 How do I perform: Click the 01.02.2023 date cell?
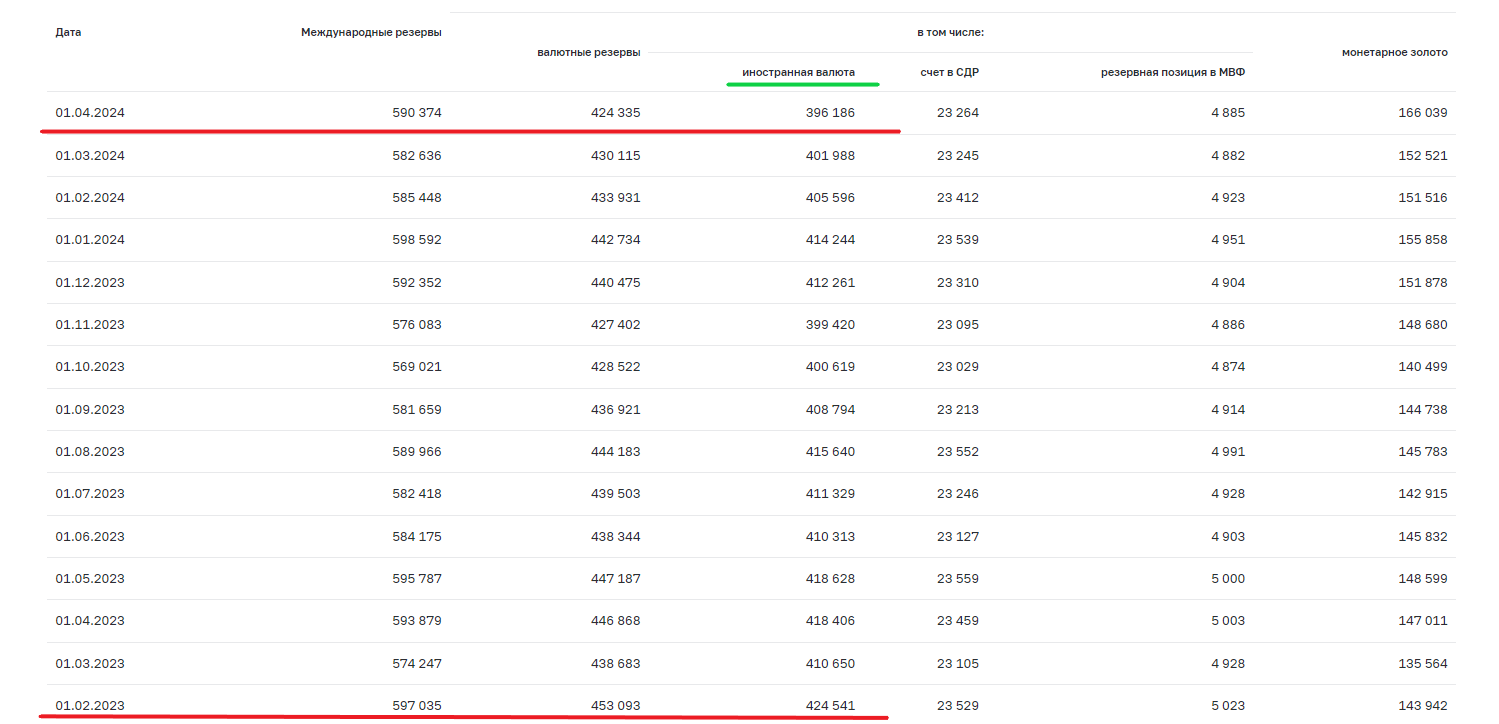click(90, 706)
